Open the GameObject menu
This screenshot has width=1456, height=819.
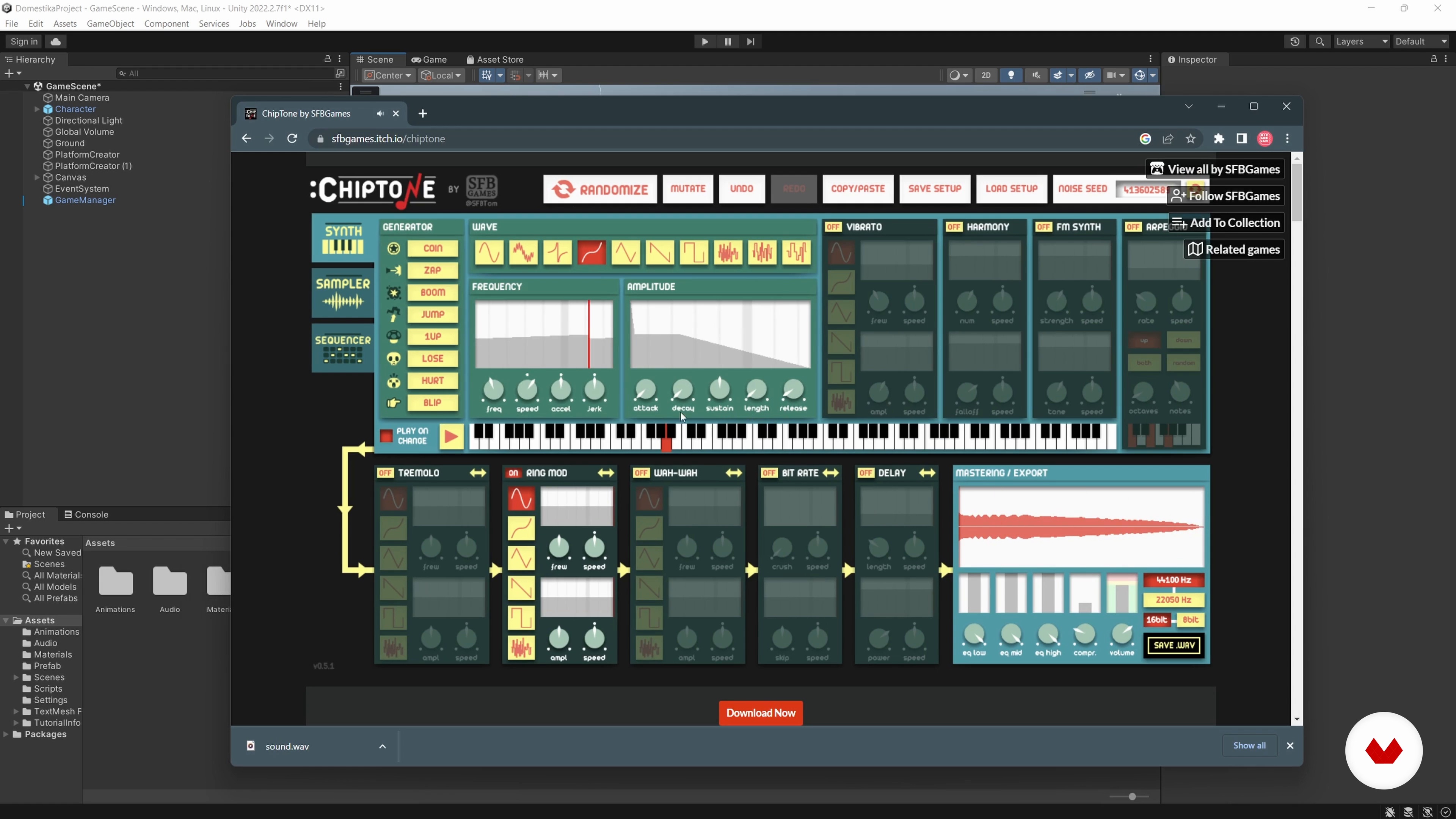(110, 24)
